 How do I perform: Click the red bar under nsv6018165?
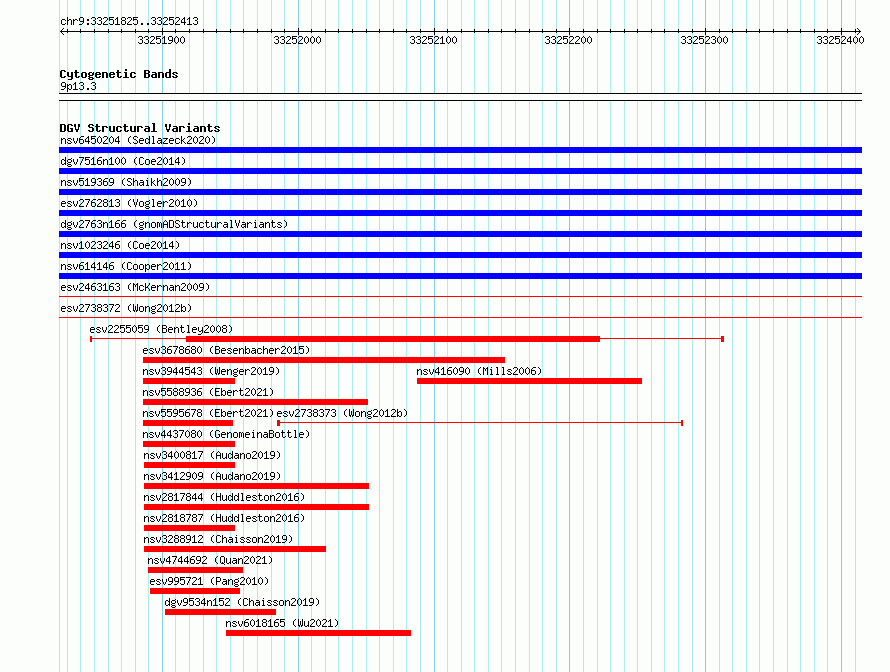click(x=318, y=633)
